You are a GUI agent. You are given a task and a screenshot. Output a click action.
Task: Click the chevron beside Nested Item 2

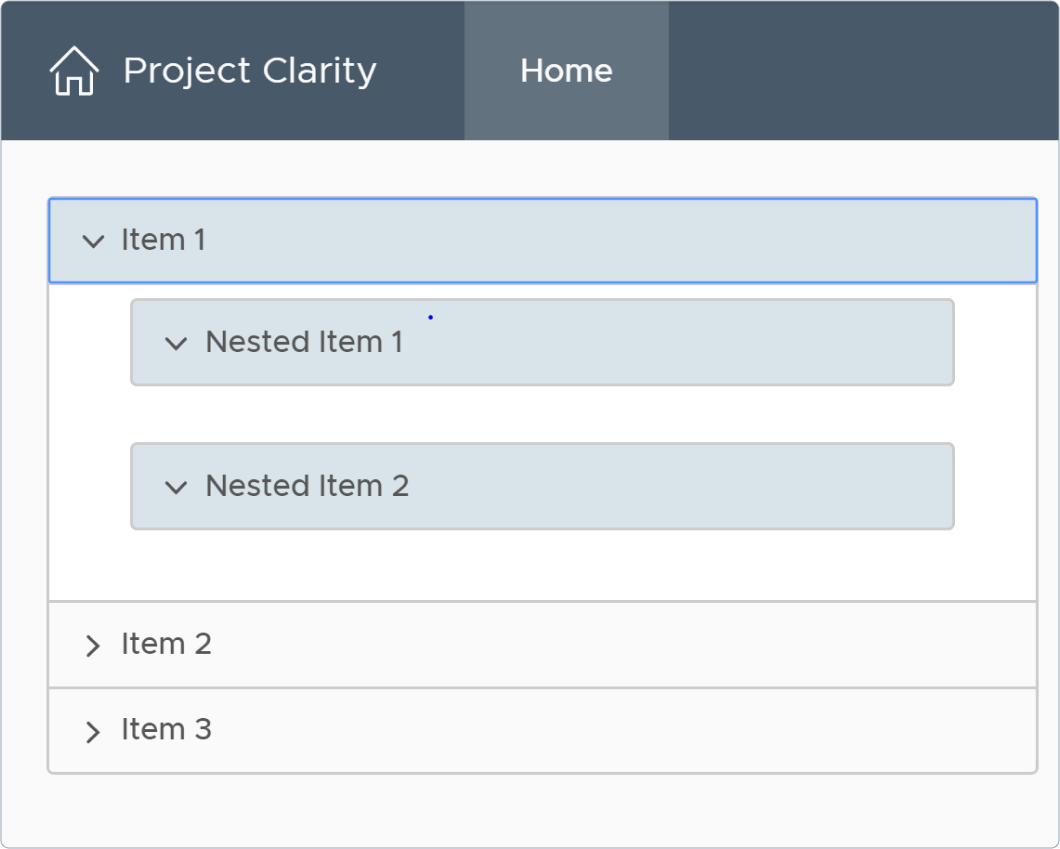pos(176,487)
